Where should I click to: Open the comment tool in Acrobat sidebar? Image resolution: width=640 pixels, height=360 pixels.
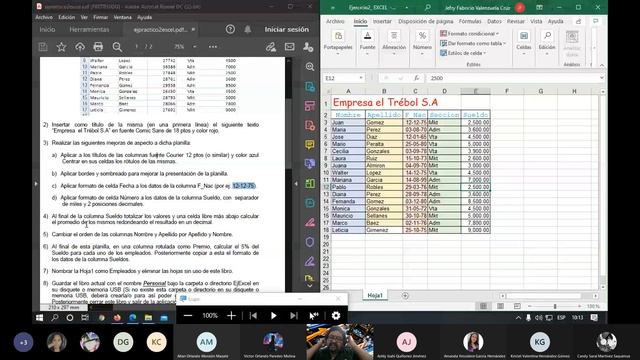point(310,144)
